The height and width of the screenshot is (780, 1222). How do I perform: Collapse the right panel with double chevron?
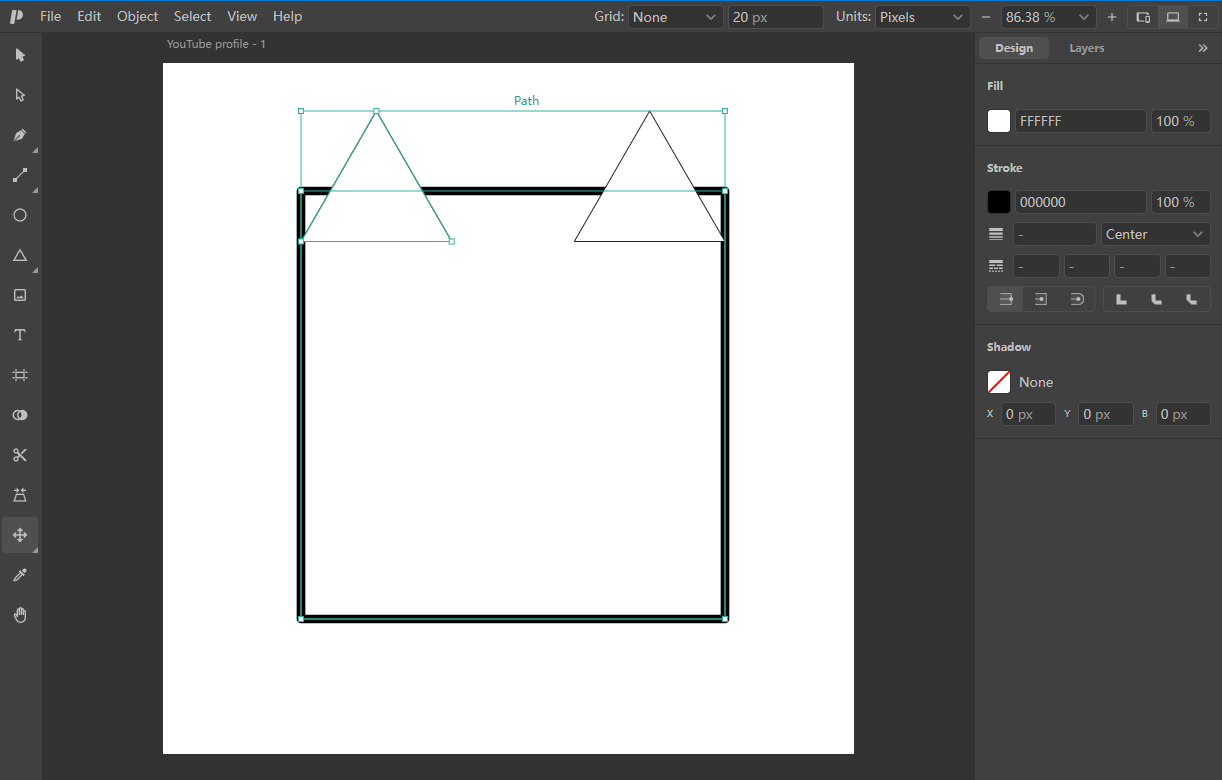pos(1202,48)
